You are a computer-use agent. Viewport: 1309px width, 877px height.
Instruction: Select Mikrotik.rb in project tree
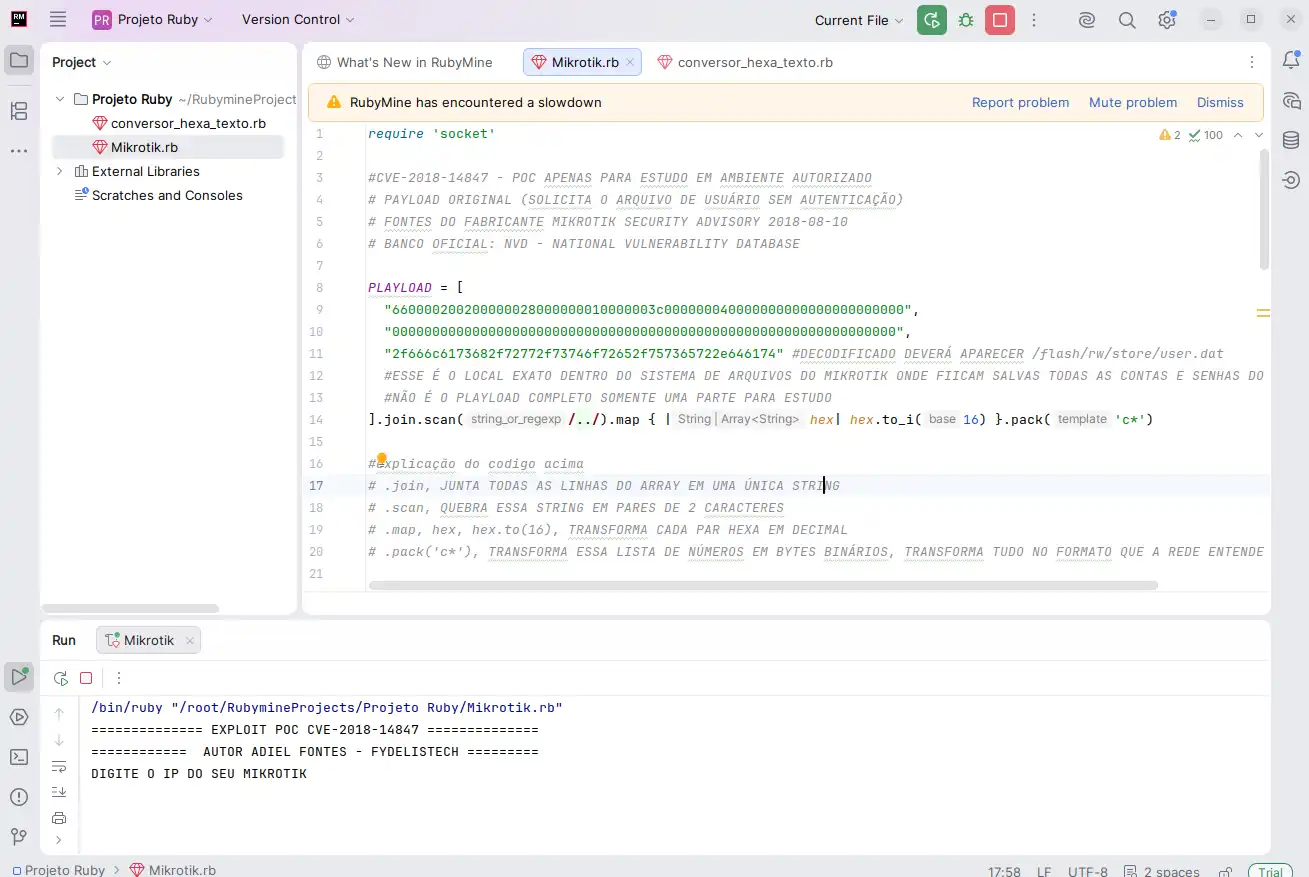168,147
